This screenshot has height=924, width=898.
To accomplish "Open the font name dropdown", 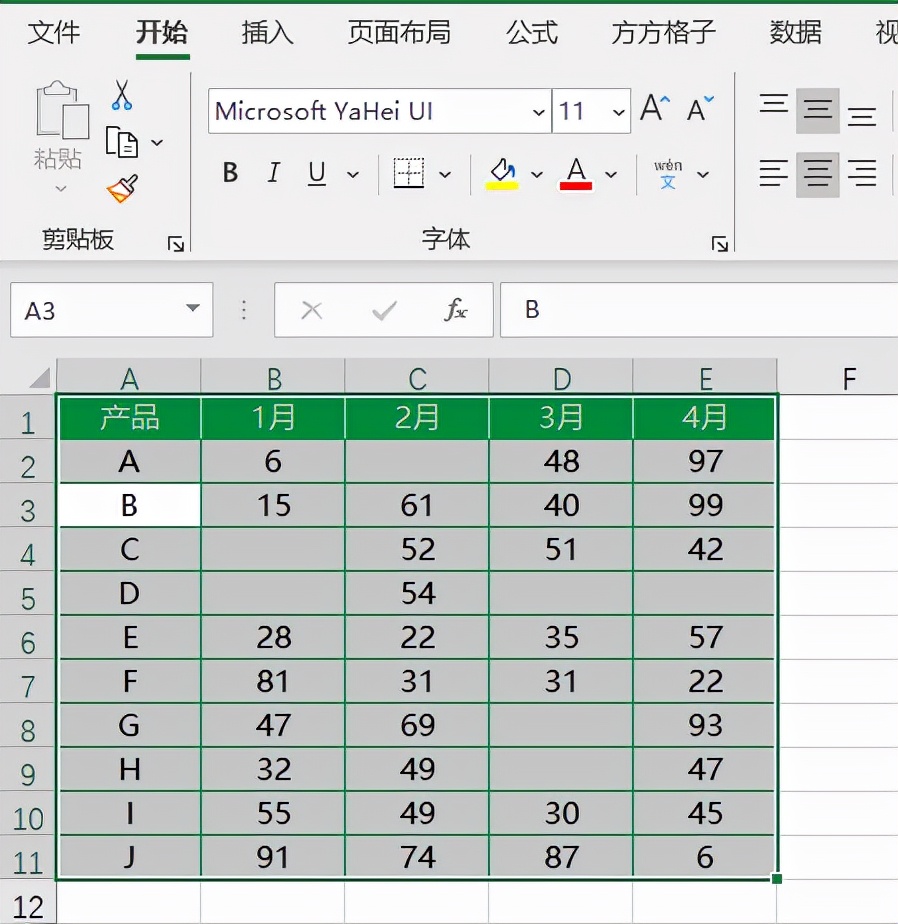I will pyautogui.click(x=538, y=111).
